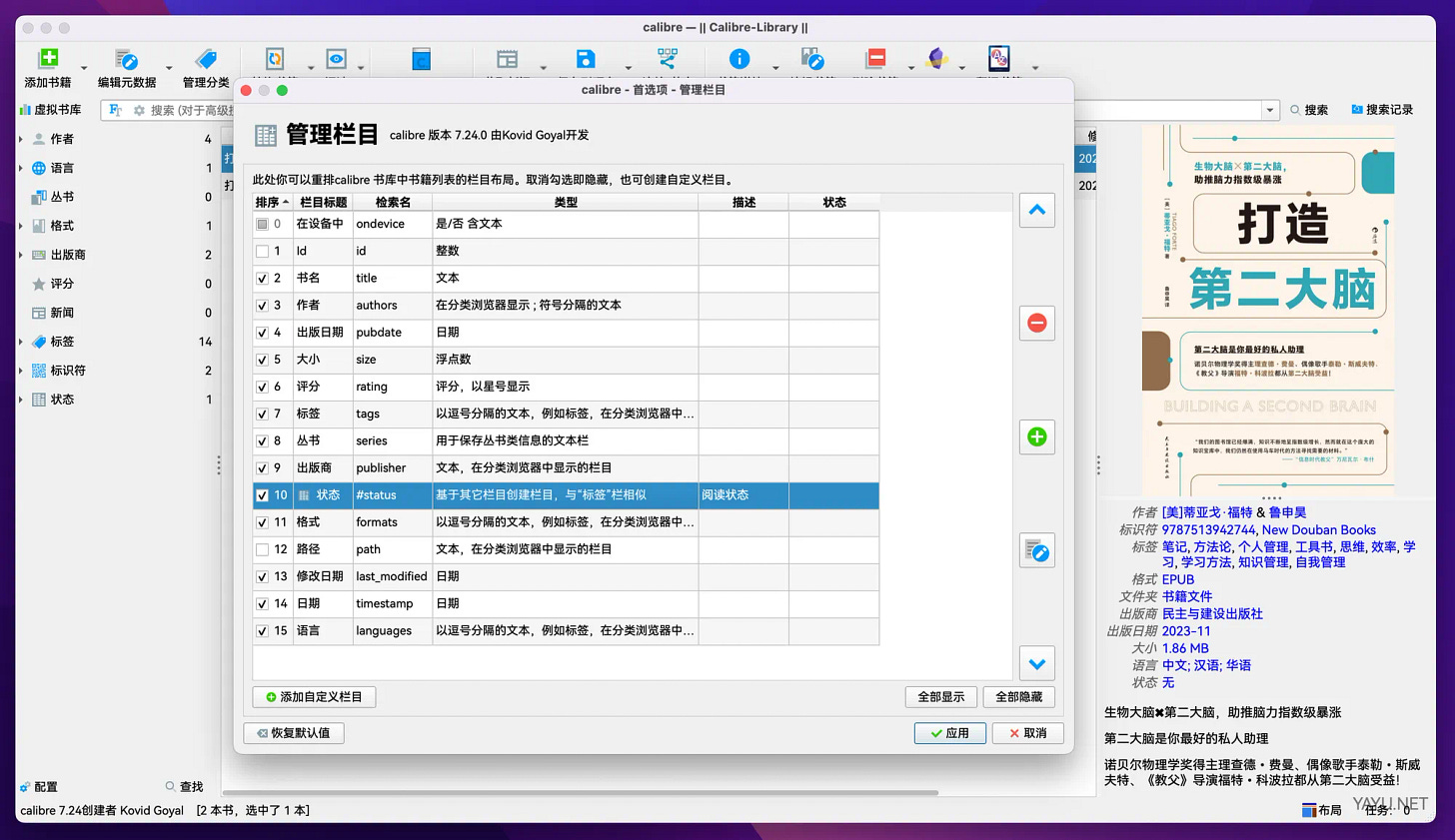Click 添加自定义栏目 button
This screenshot has height=840, width=1455.
coord(315,697)
